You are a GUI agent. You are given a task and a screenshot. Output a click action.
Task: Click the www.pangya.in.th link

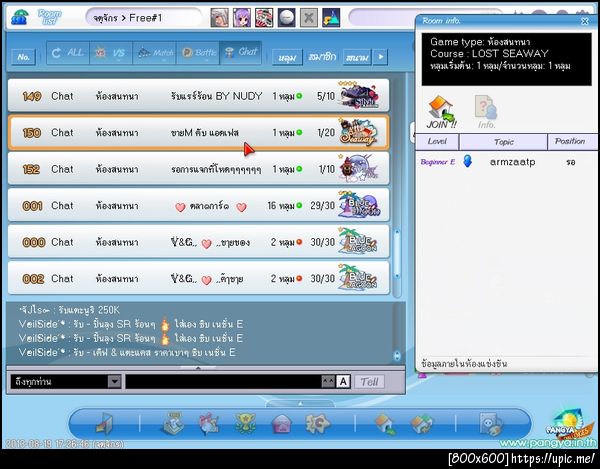pos(548,443)
